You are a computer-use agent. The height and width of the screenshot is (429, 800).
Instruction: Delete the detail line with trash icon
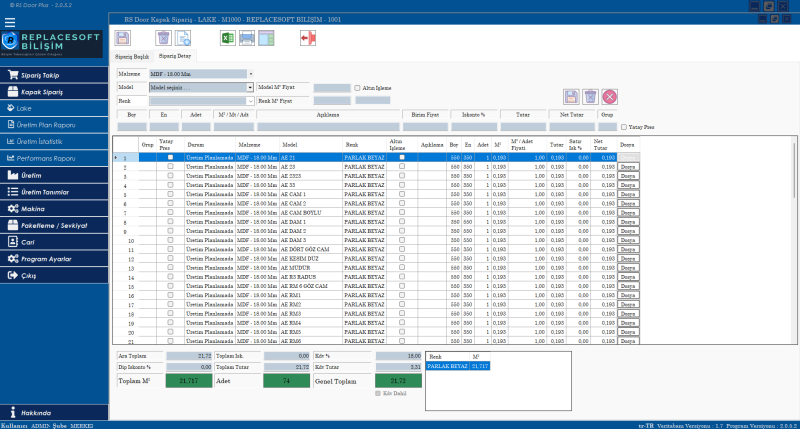[x=590, y=96]
